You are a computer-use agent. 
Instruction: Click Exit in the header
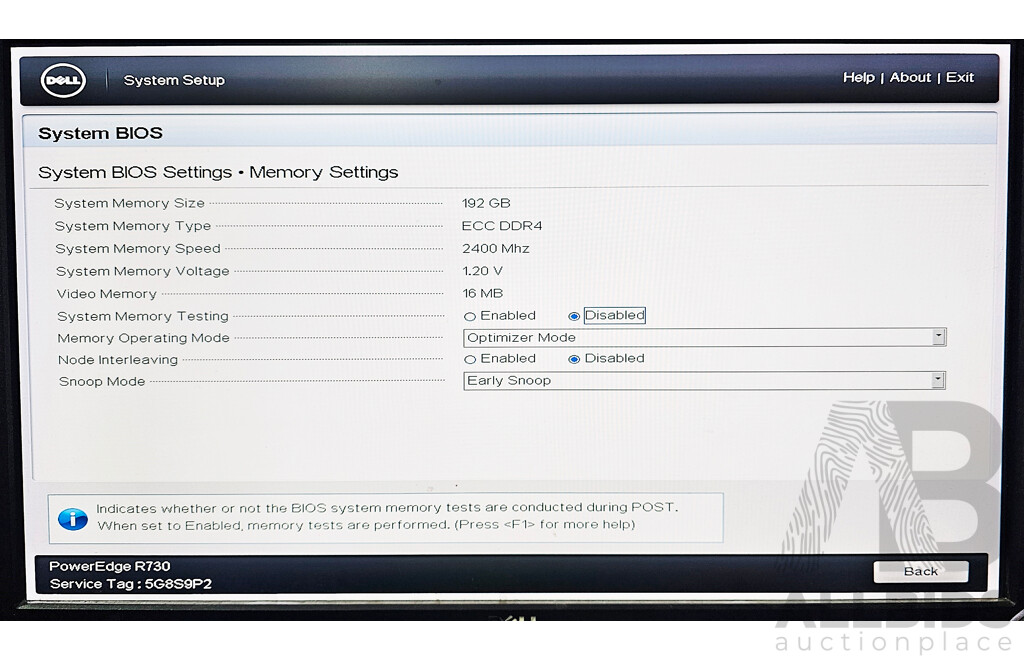coord(959,78)
